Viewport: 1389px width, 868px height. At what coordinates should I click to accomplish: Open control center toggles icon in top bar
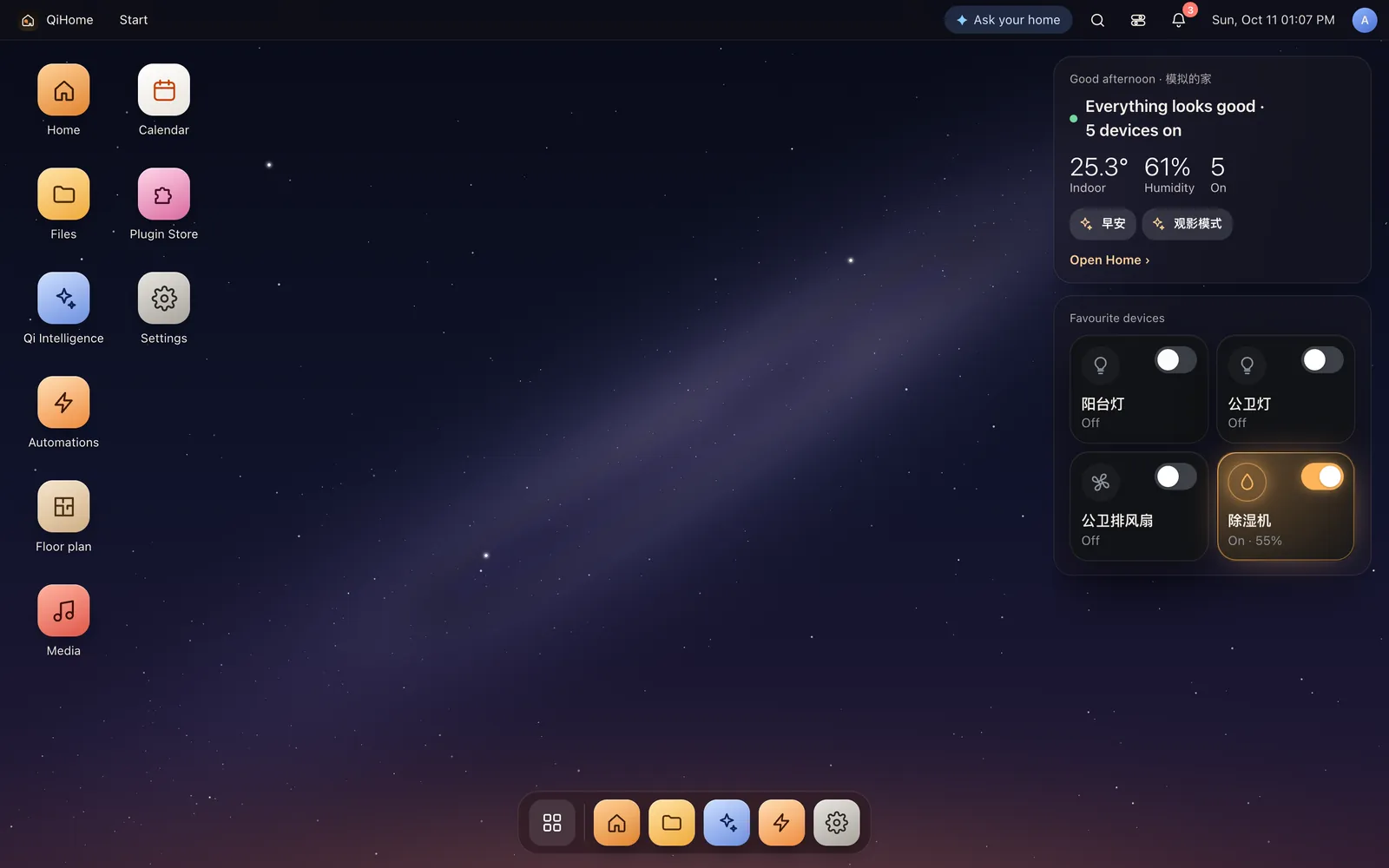[x=1138, y=20]
